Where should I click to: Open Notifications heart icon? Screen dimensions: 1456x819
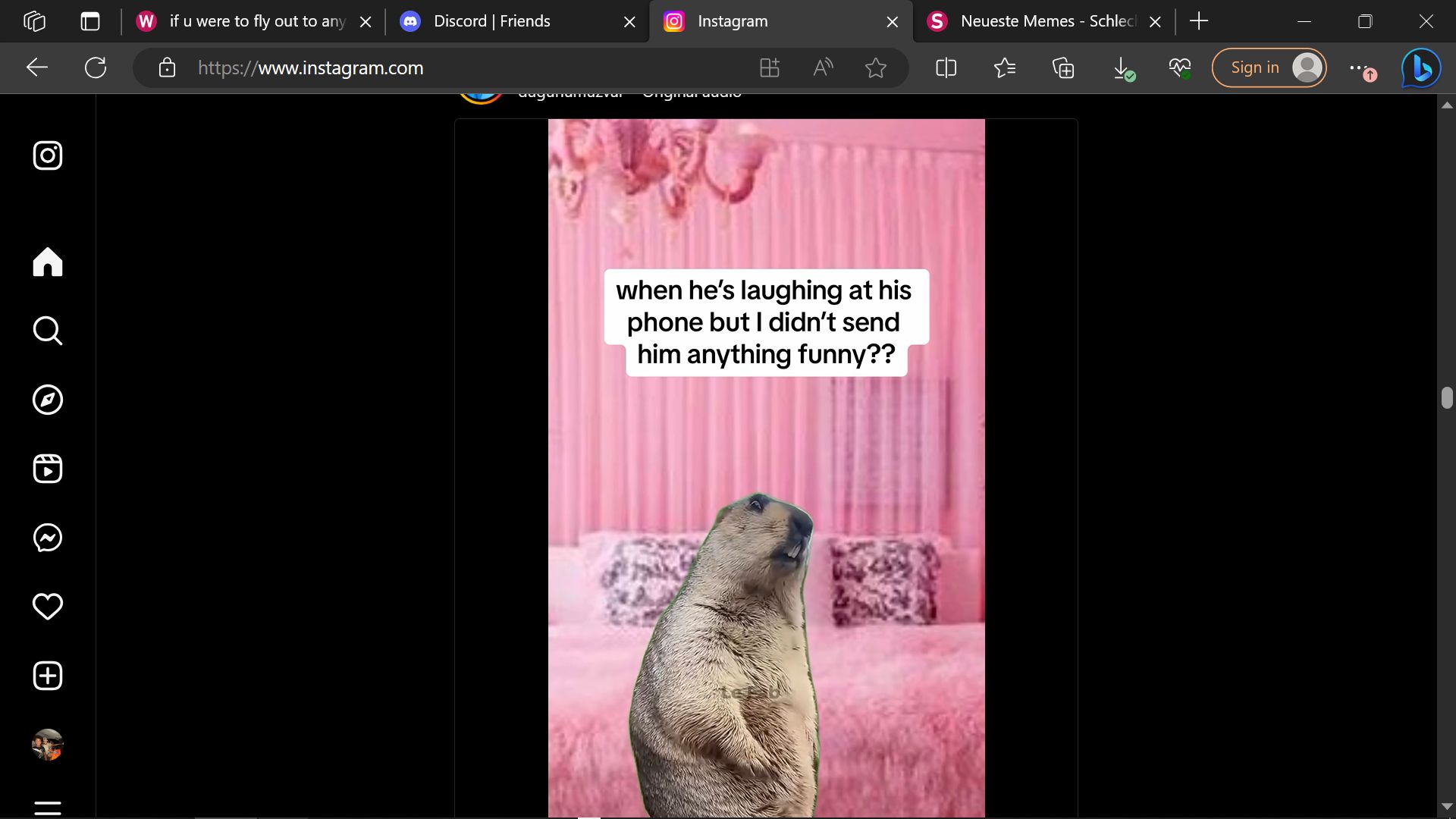click(x=47, y=607)
